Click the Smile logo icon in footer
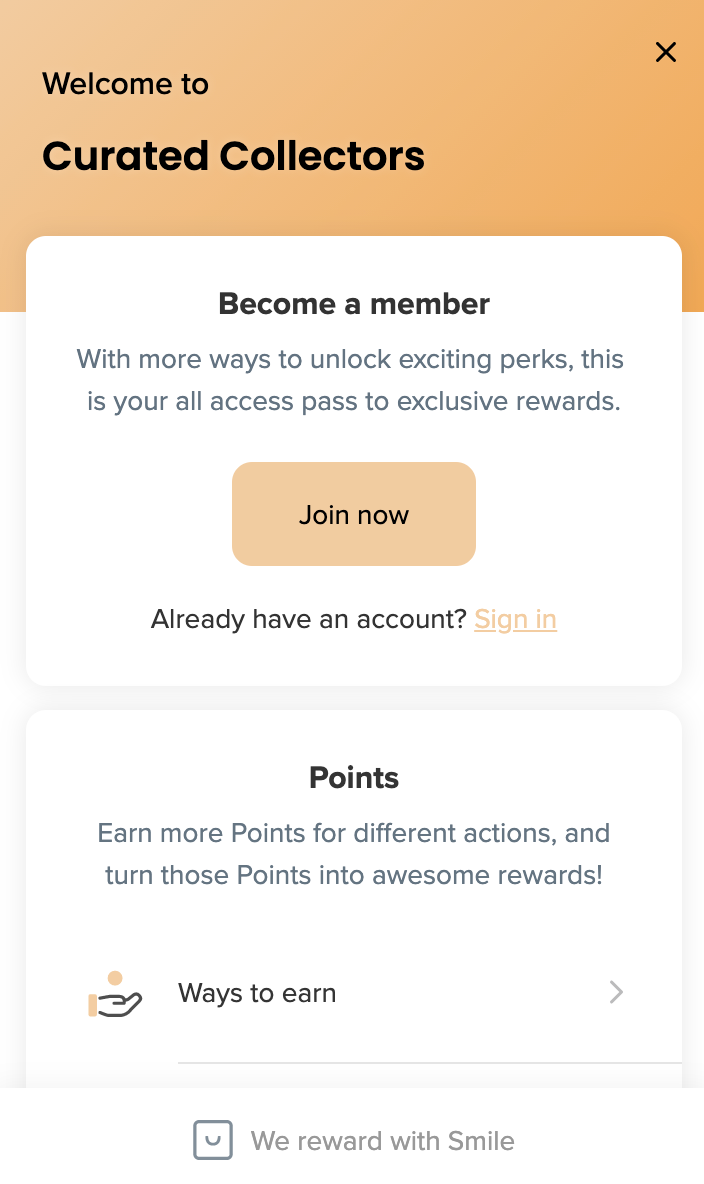This screenshot has height=1184, width=704. tap(213, 1140)
